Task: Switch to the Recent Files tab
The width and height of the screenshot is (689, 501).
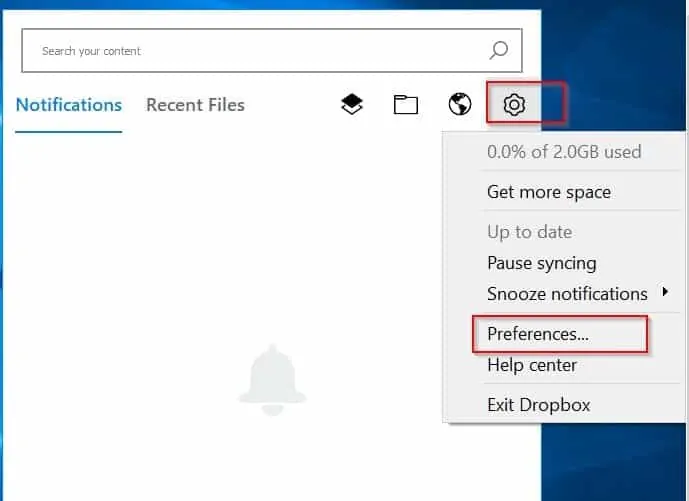Action: point(195,104)
